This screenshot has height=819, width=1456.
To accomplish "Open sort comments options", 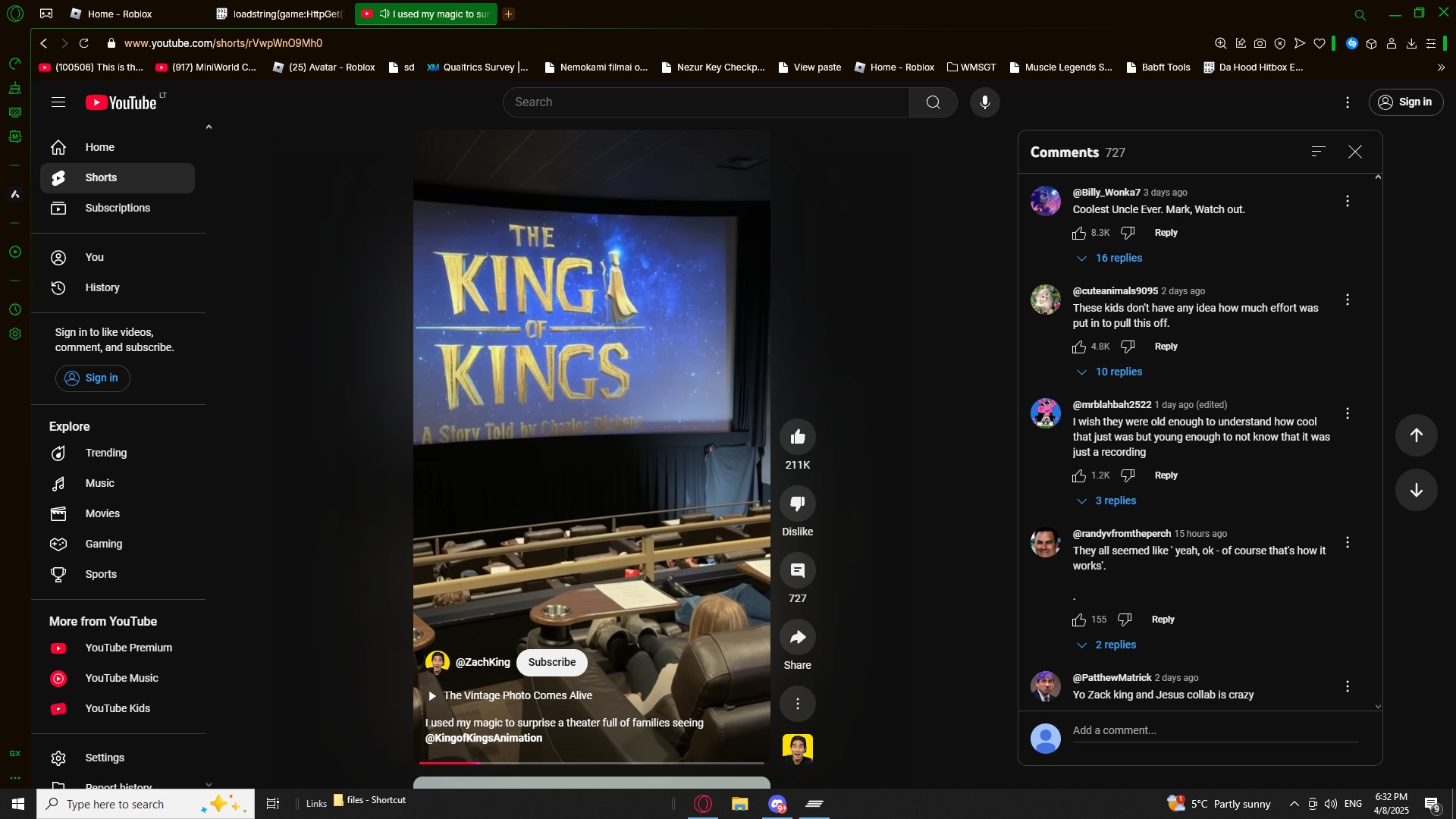I will pyautogui.click(x=1318, y=152).
